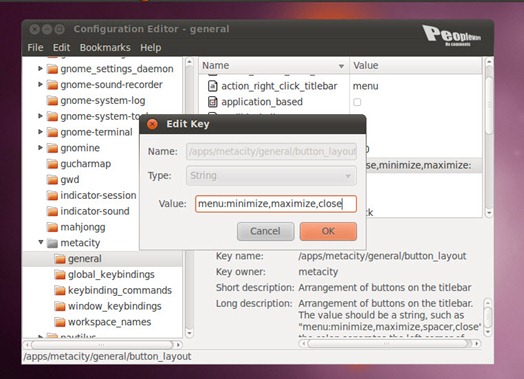
Task: Click the gnome_settings_daemon folder icon
Action: [52, 69]
